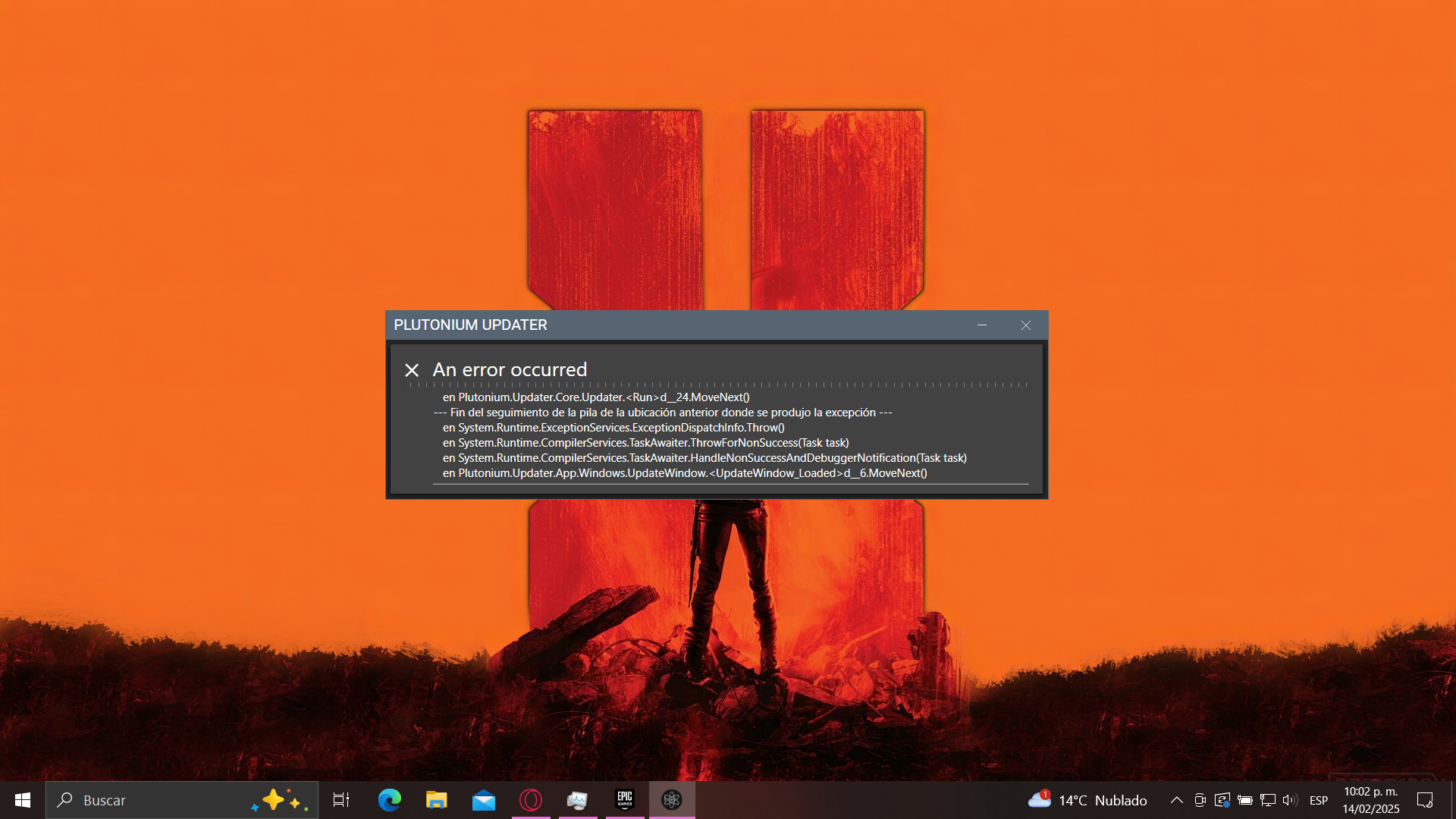Select the Plutonium atom icon on the taskbar
1456x819 pixels.
click(672, 800)
